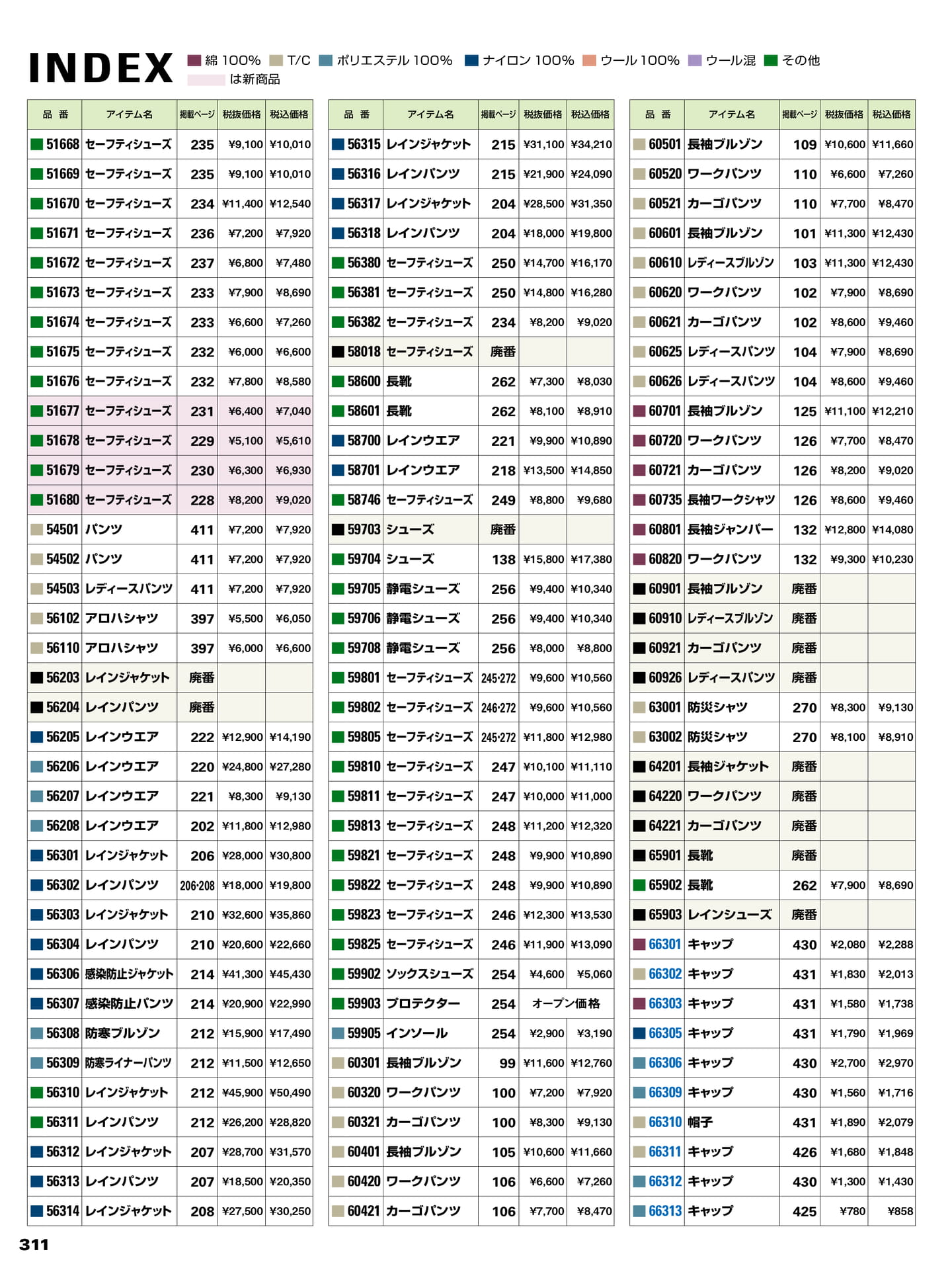Click product number 56203
Image resolution: width=952 pixels, height=1270 pixels.
(x=63, y=678)
